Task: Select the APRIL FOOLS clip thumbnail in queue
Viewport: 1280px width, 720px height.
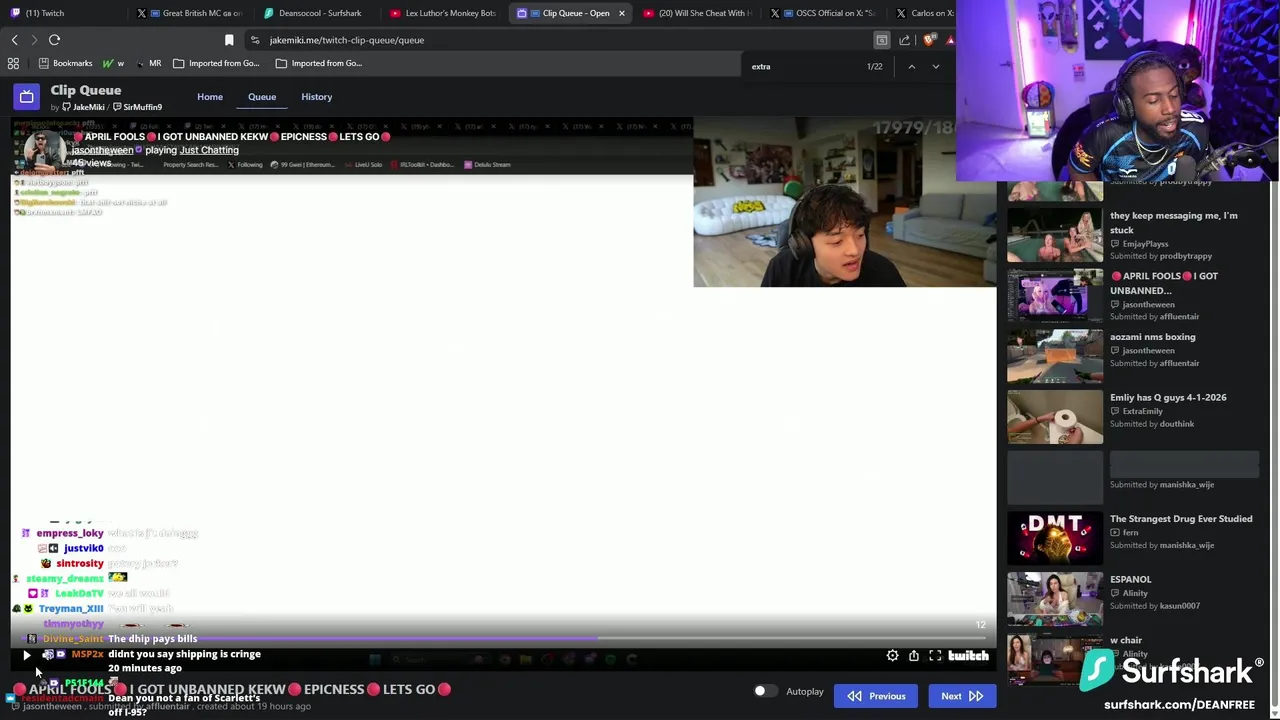Action: coord(1055,296)
